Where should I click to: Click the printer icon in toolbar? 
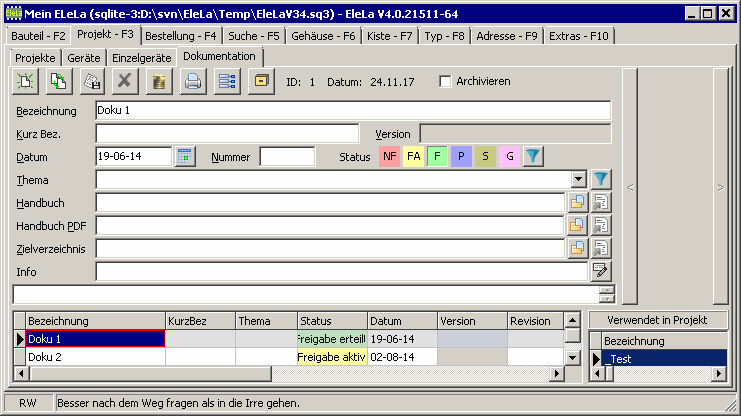point(192,82)
